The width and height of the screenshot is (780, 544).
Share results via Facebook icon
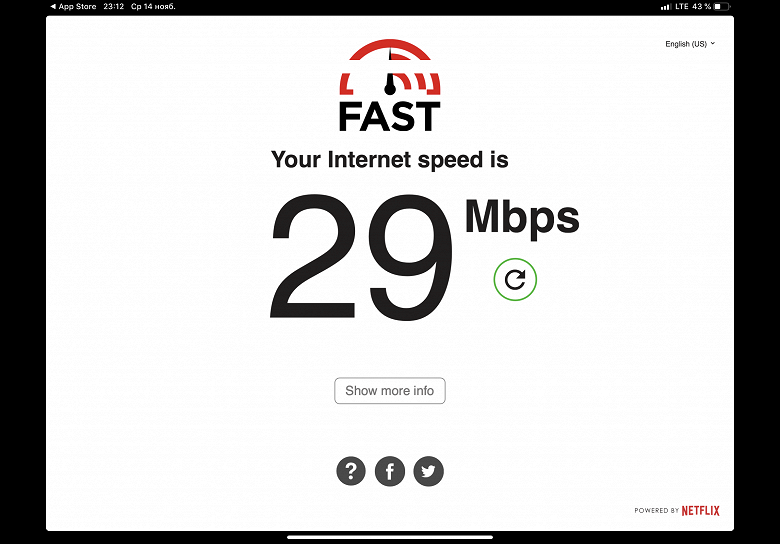tap(390, 471)
